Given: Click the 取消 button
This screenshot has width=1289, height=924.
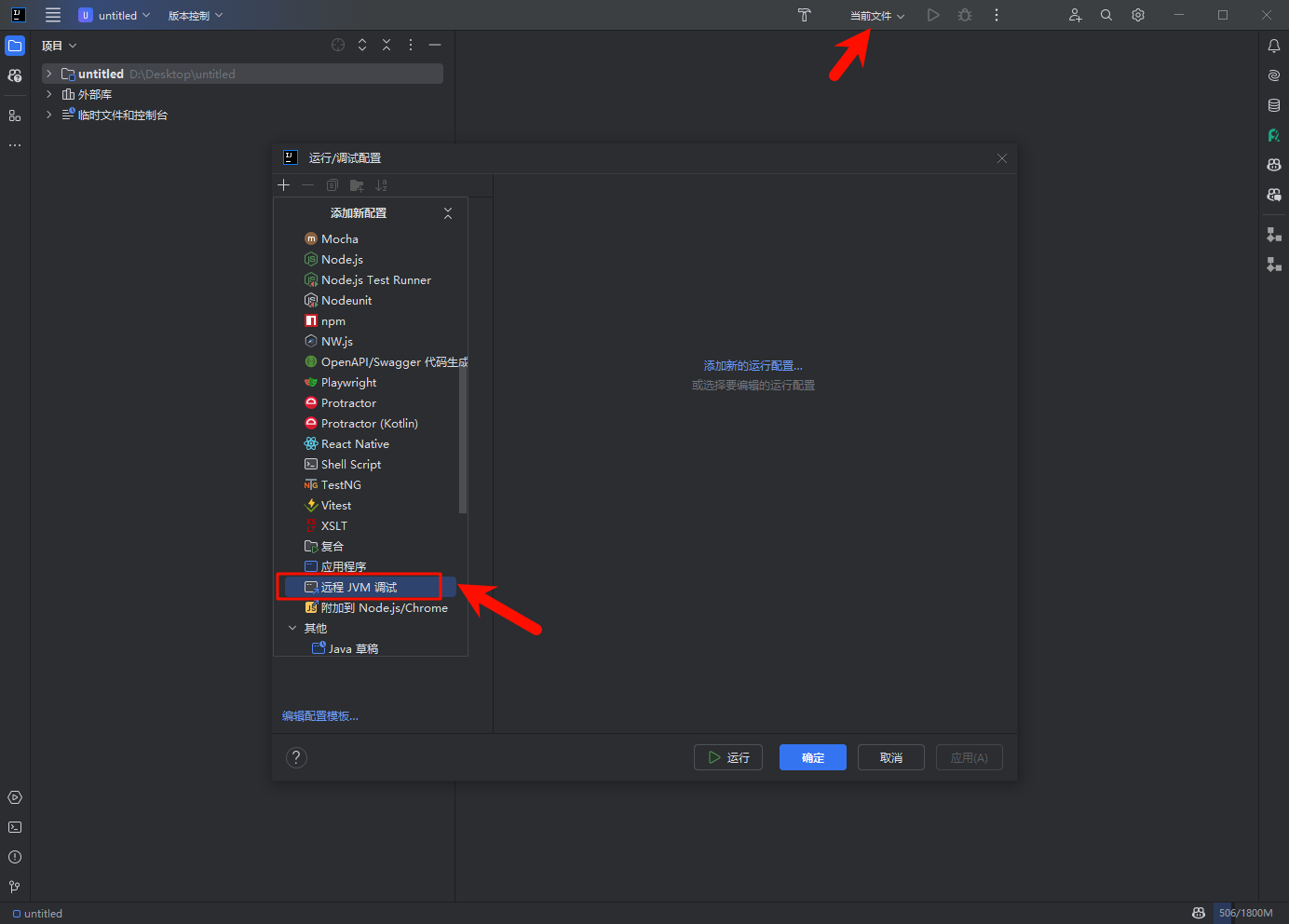Looking at the screenshot, I should coord(891,757).
